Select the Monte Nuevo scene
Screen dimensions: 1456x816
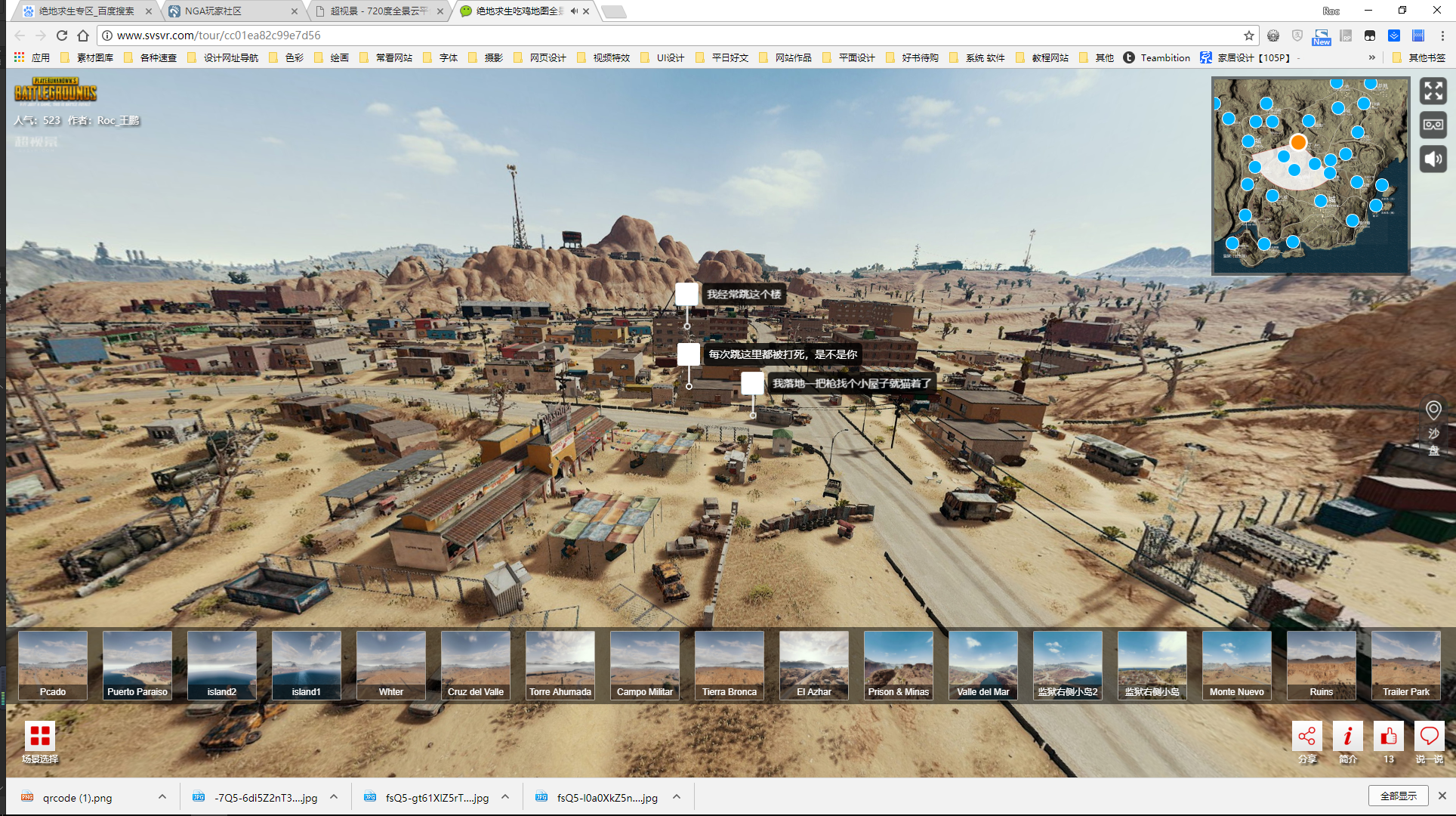tap(1237, 666)
